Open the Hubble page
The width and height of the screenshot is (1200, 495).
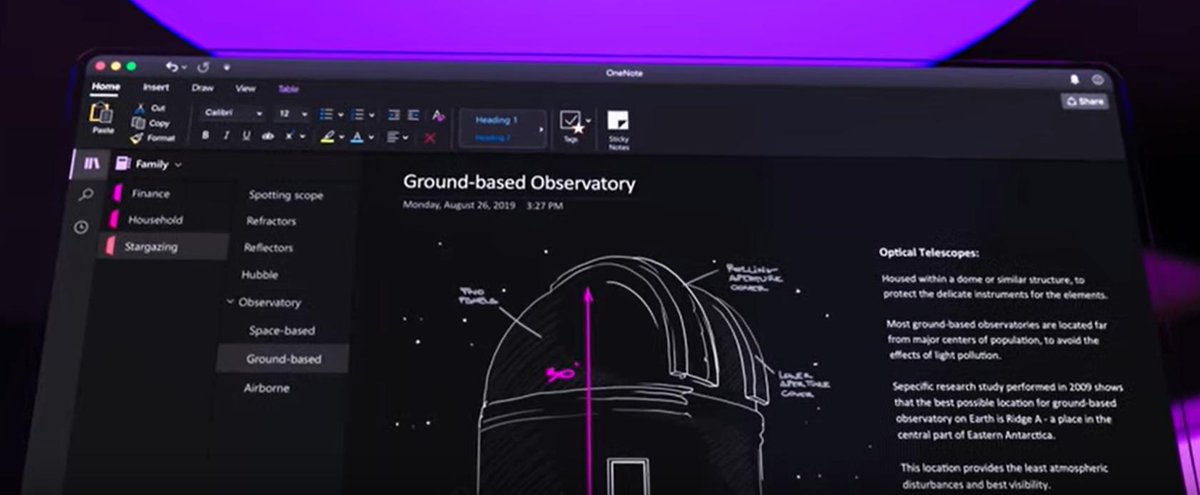pos(259,274)
